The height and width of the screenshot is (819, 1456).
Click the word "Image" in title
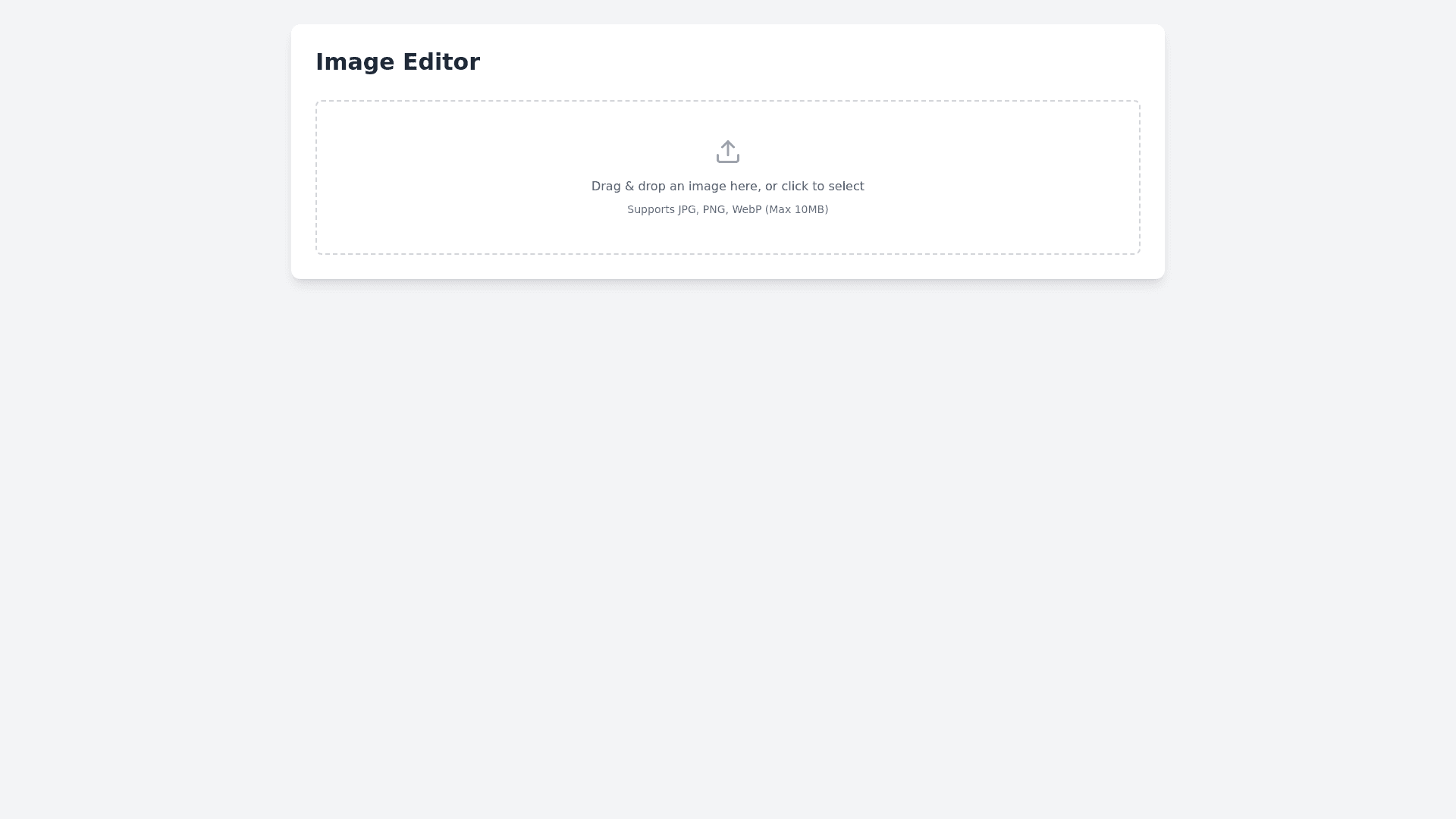pyautogui.click(x=354, y=62)
